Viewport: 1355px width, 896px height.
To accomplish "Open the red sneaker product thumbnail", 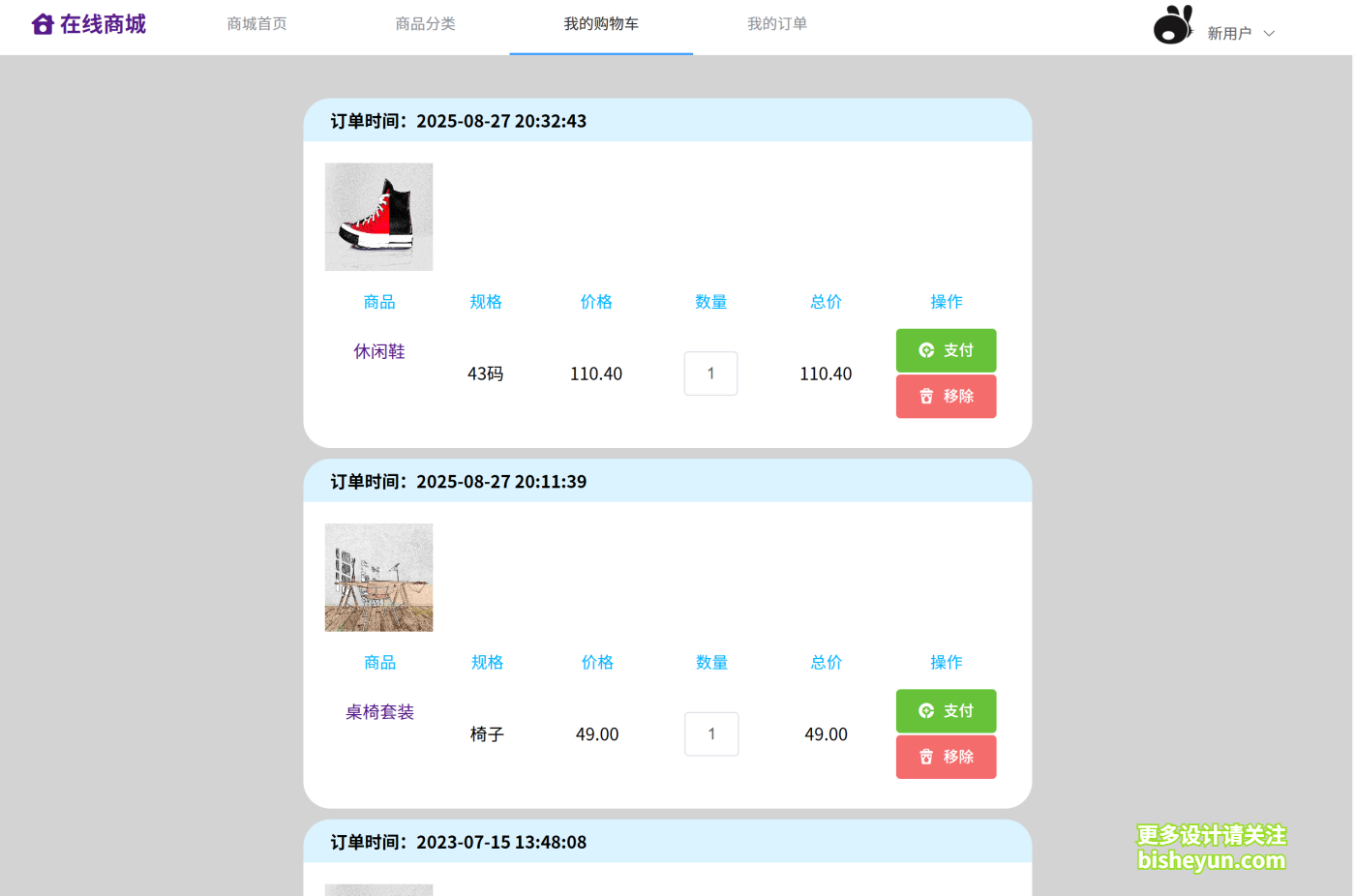I will [378, 217].
